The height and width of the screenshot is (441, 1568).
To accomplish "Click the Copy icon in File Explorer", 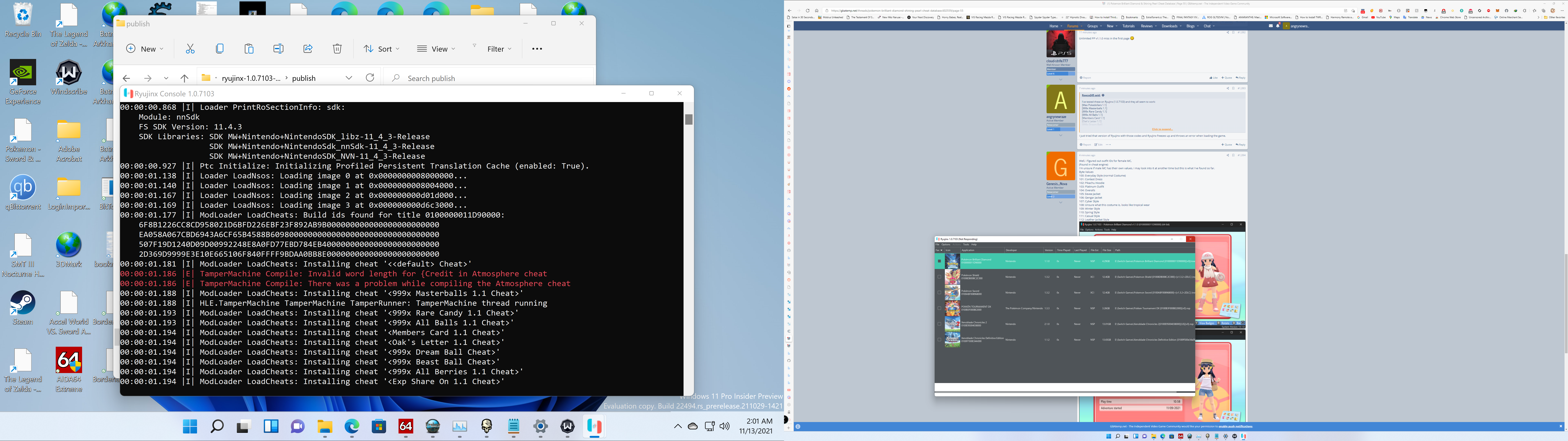I will (x=220, y=49).
